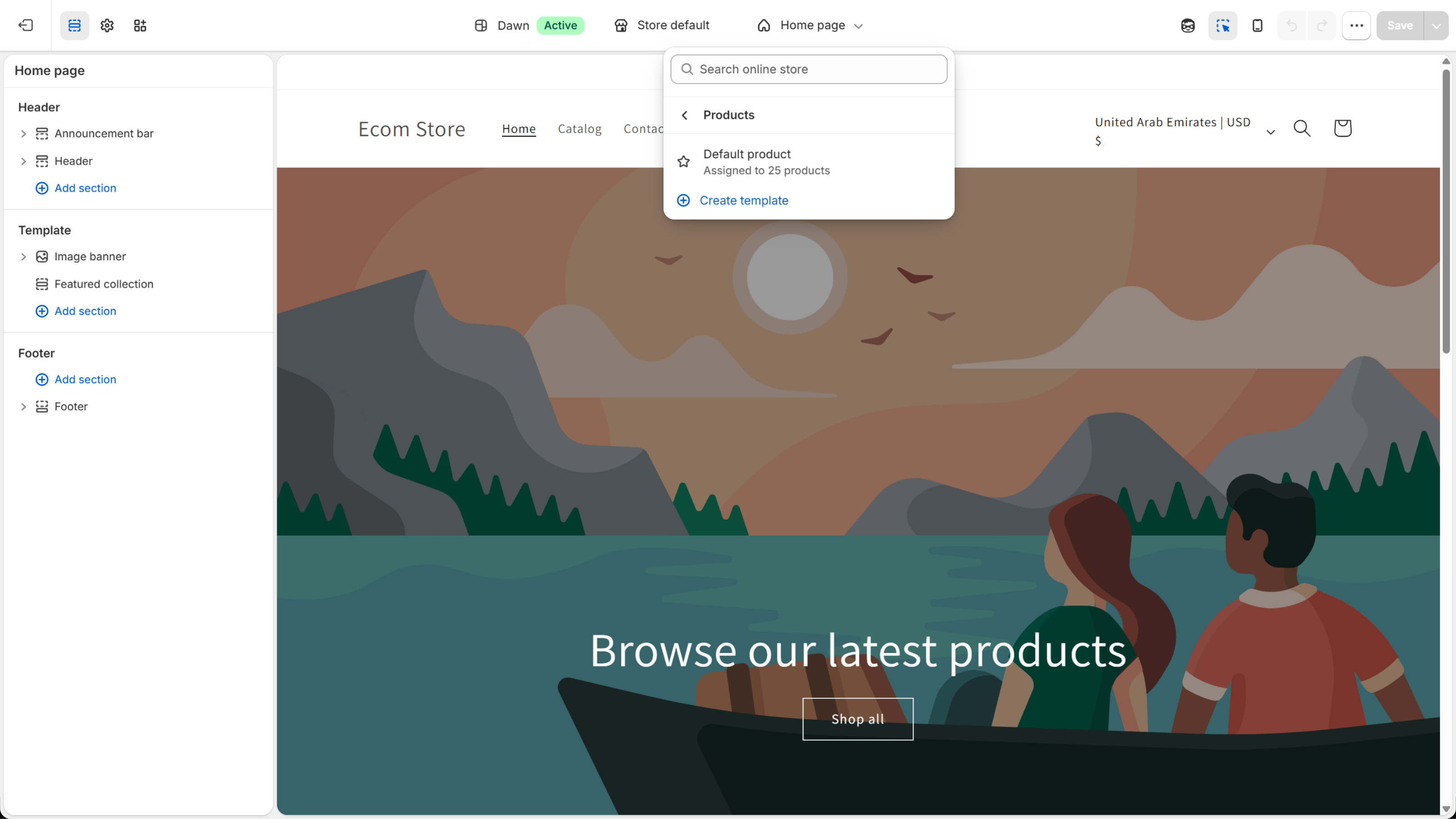Click the redo arrow

point(1322,25)
